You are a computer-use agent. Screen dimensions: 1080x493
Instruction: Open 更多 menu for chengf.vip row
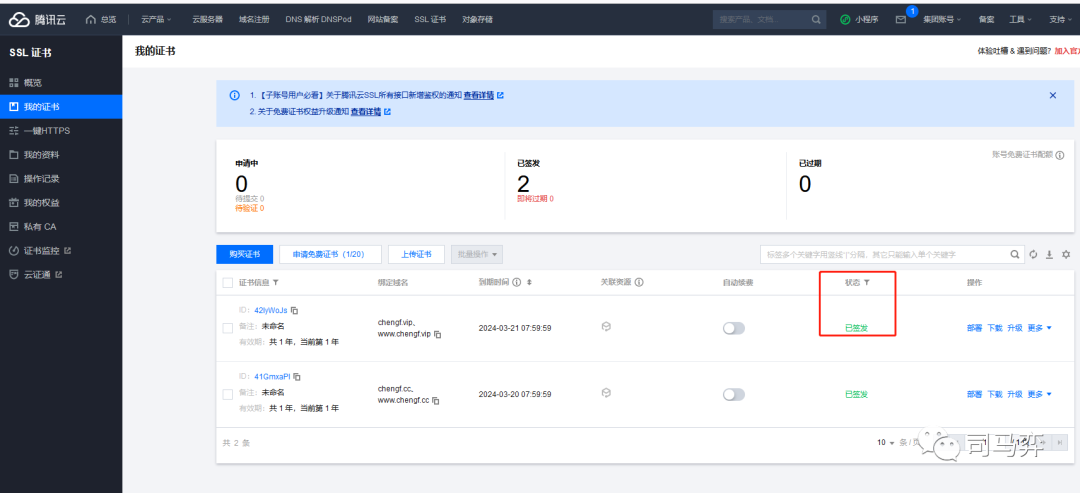click(x=1039, y=328)
